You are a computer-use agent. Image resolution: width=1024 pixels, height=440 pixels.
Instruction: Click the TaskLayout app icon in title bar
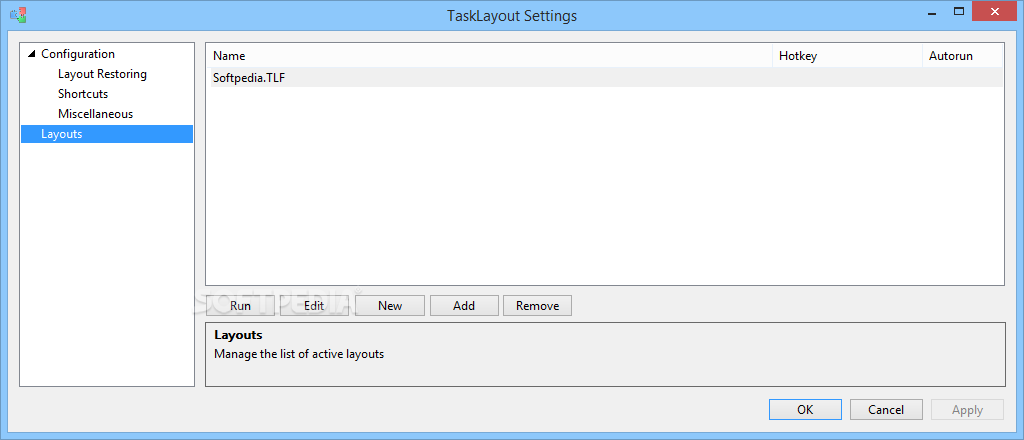point(18,14)
